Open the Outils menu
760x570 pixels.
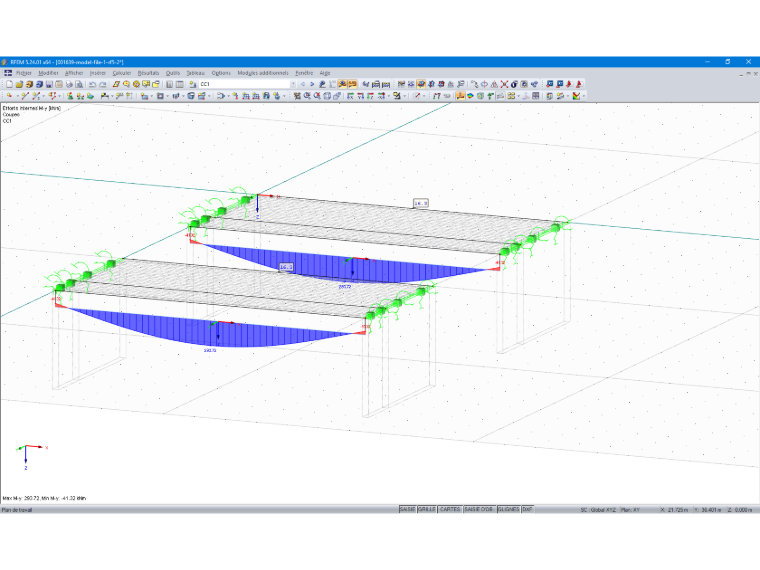(173, 73)
